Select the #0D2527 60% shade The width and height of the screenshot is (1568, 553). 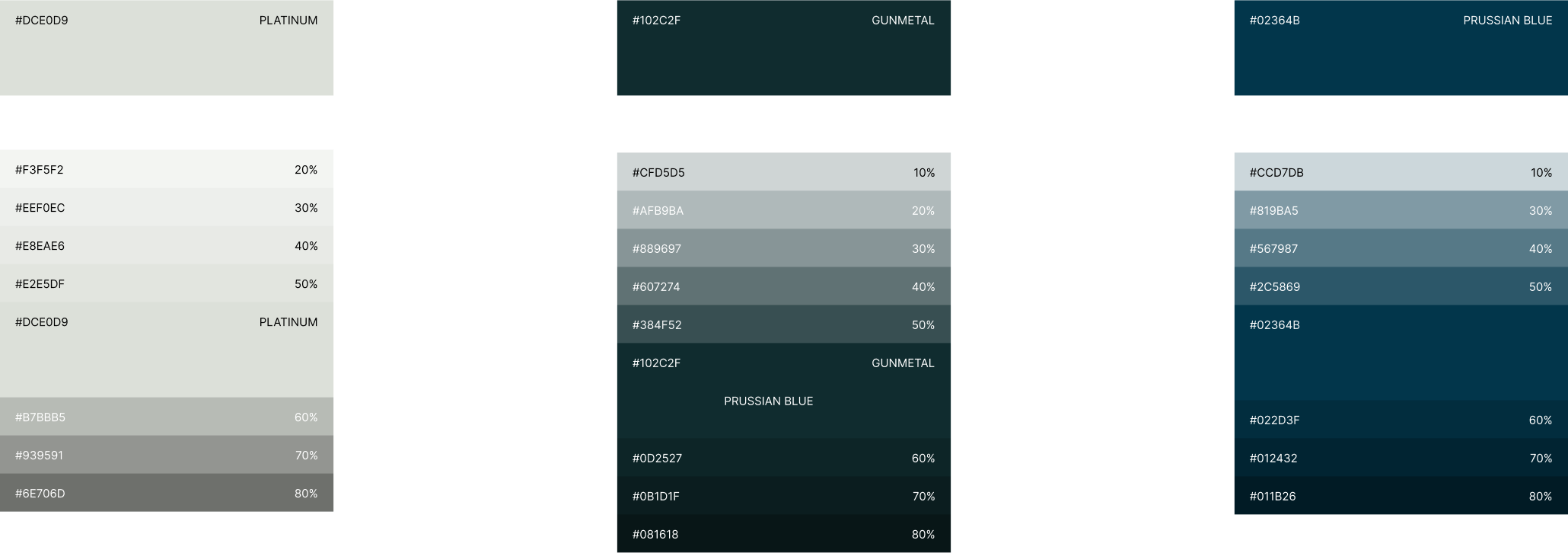point(784,458)
